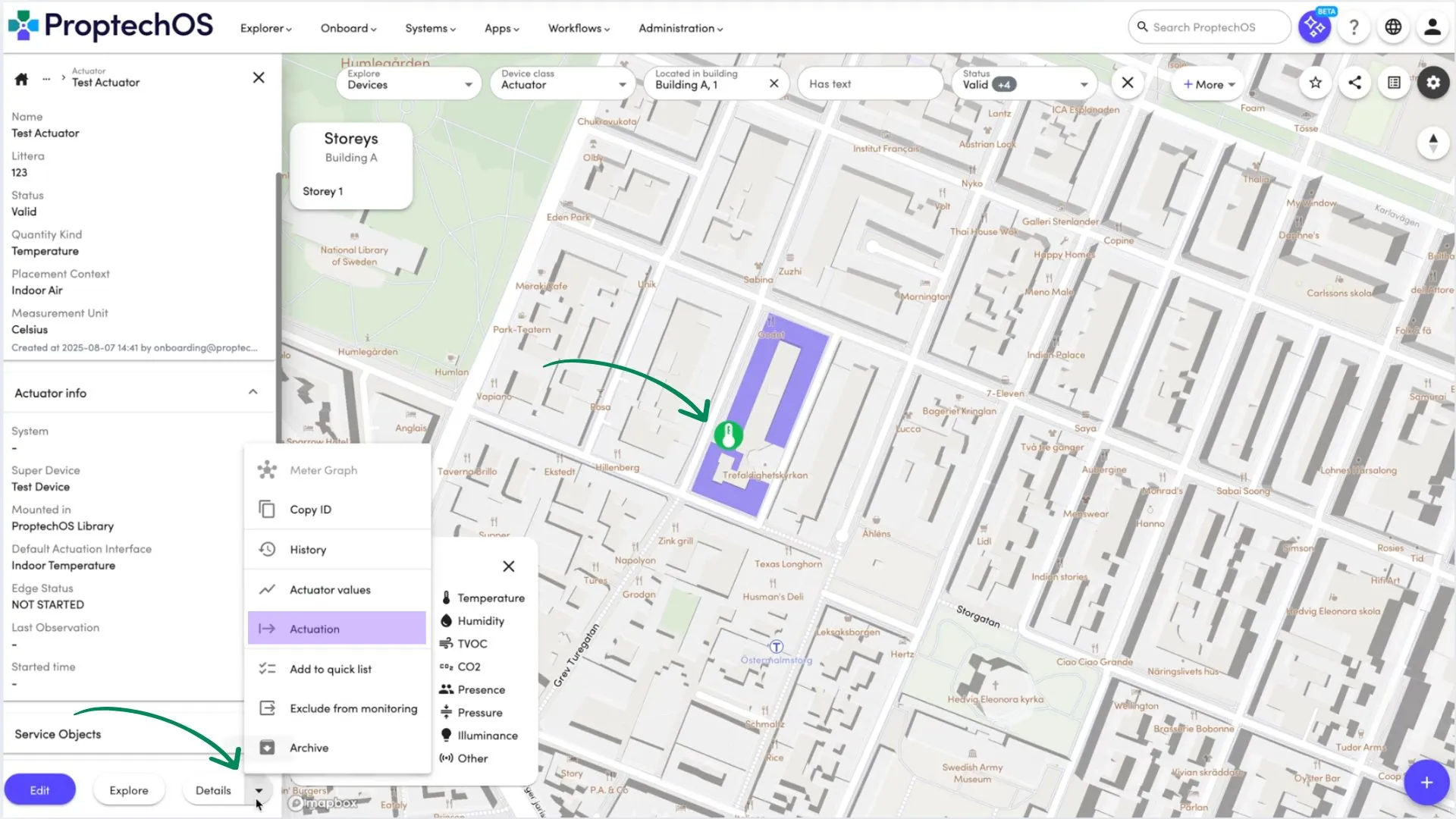Remove the Building A, 1 filter
1456x819 pixels.
pyautogui.click(x=773, y=83)
